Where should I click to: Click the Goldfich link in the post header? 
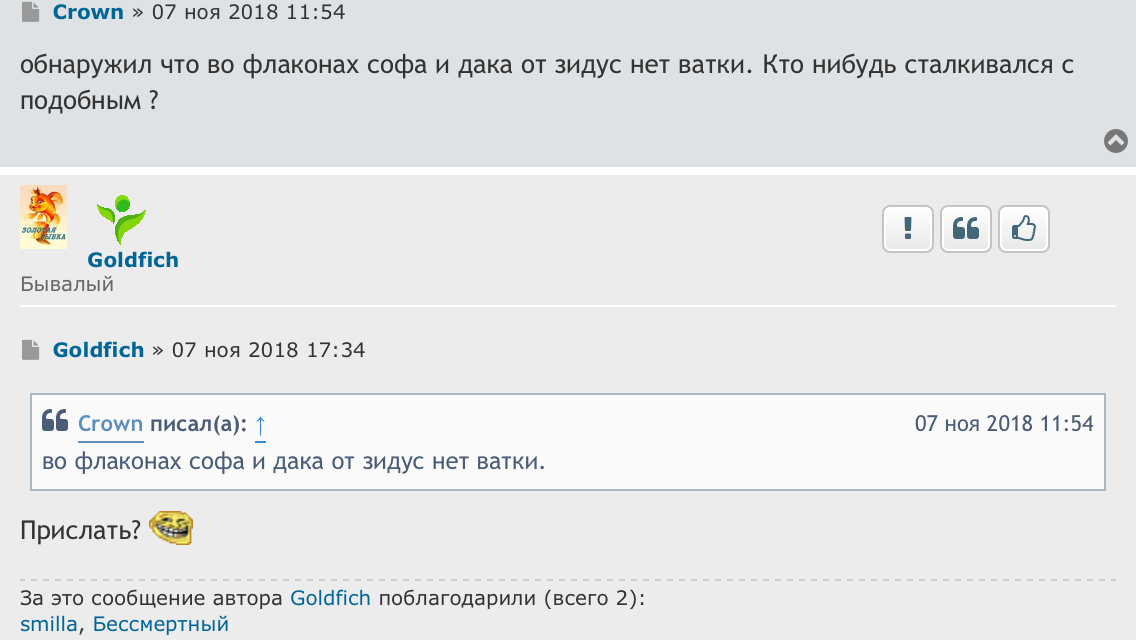click(x=98, y=350)
